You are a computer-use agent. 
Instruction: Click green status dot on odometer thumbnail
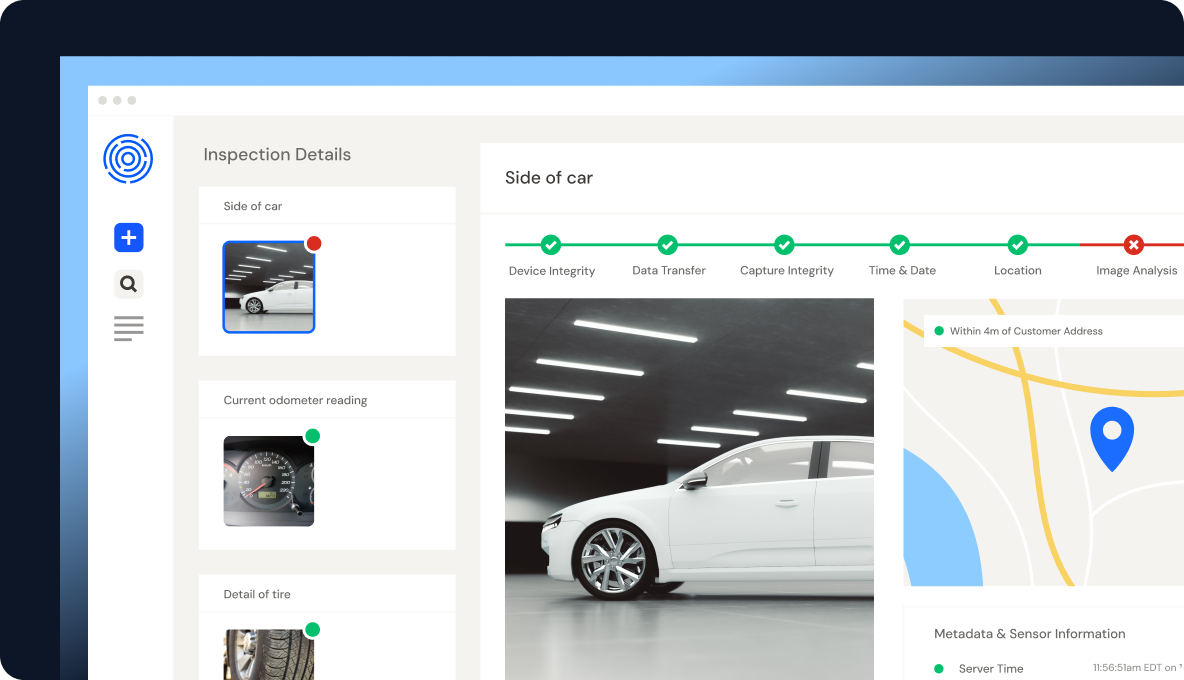(x=312, y=435)
